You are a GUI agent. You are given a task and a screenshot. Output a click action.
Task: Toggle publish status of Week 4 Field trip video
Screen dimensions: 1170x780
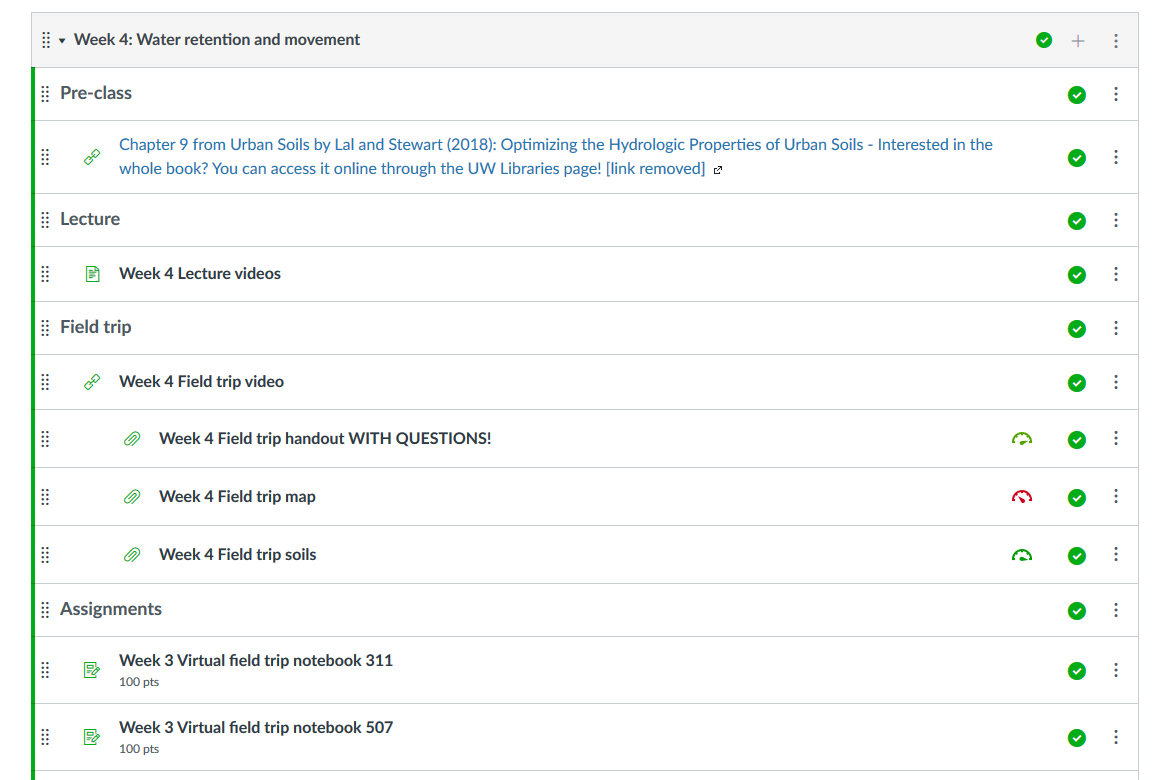tap(1076, 383)
